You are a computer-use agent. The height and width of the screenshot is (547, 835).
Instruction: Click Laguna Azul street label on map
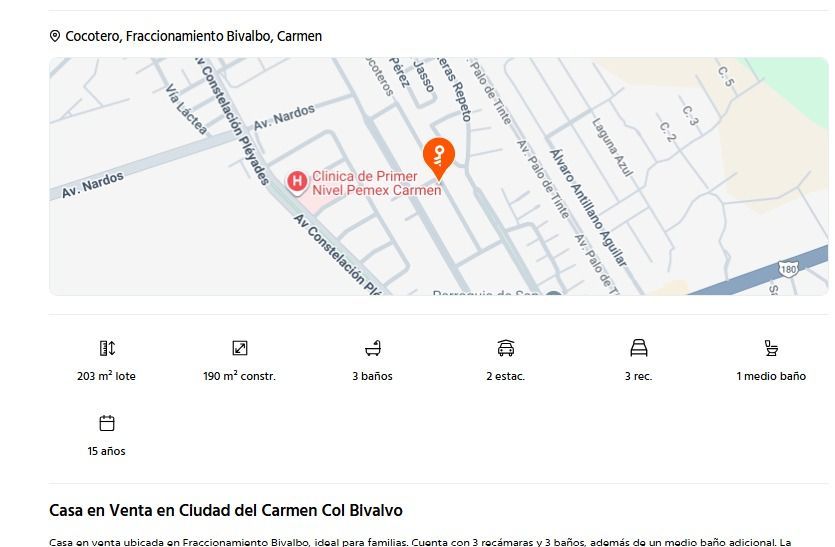tap(612, 148)
